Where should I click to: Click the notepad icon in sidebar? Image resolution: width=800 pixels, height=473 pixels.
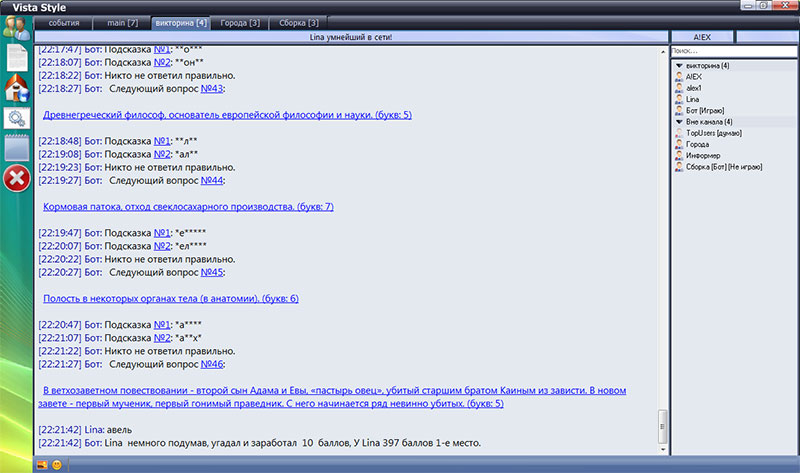click(17, 148)
